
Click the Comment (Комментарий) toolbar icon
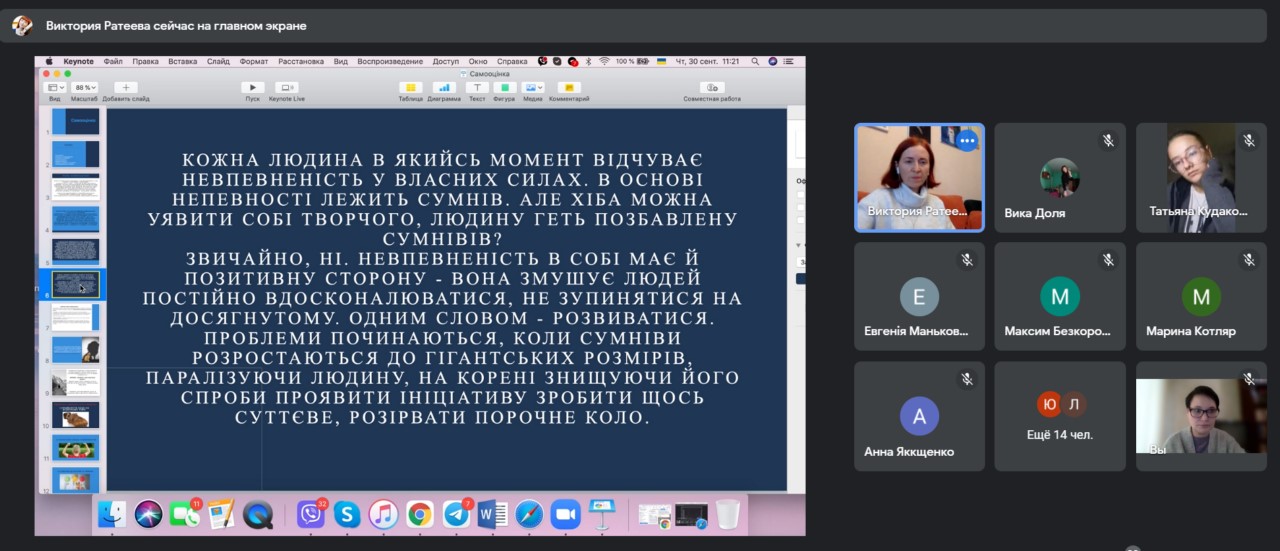[x=569, y=88]
